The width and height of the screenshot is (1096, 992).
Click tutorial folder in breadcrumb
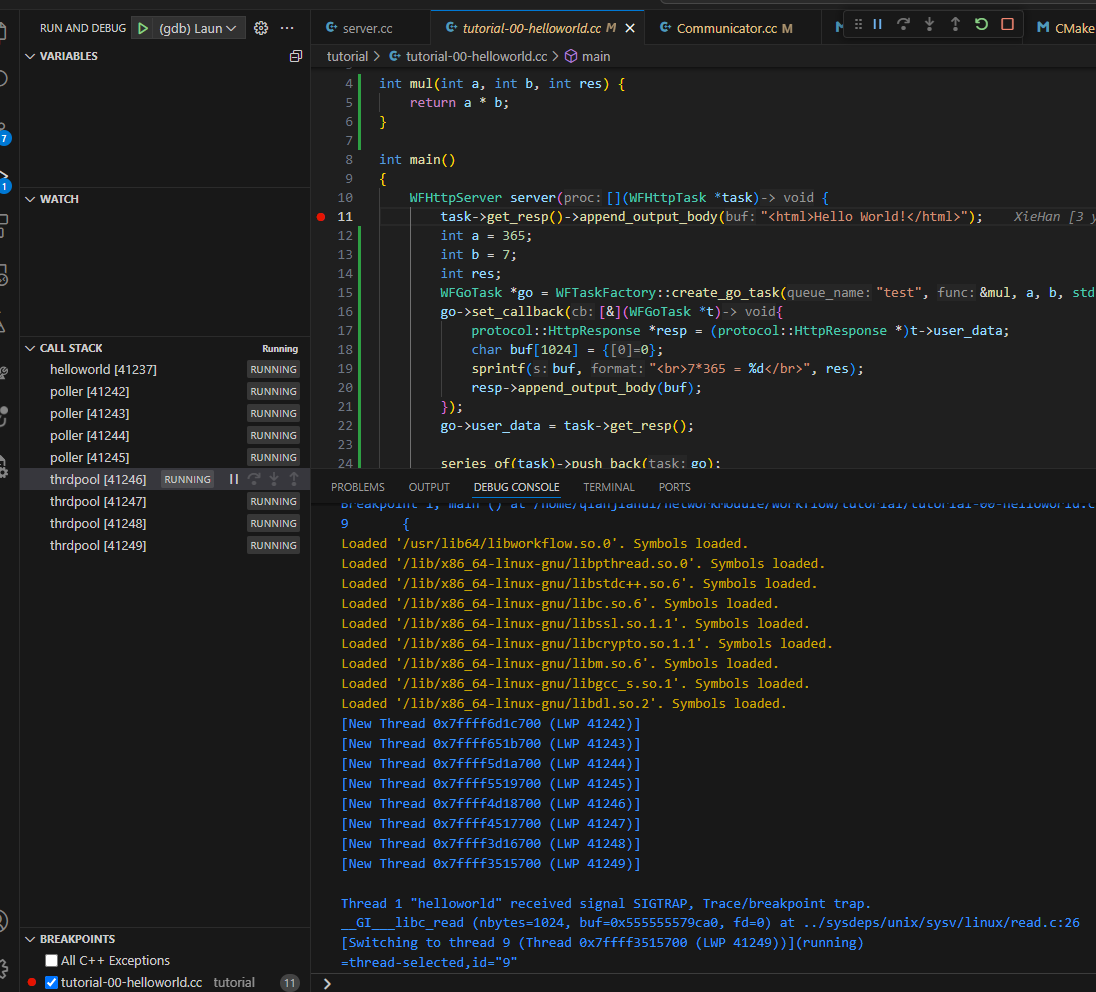click(347, 57)
